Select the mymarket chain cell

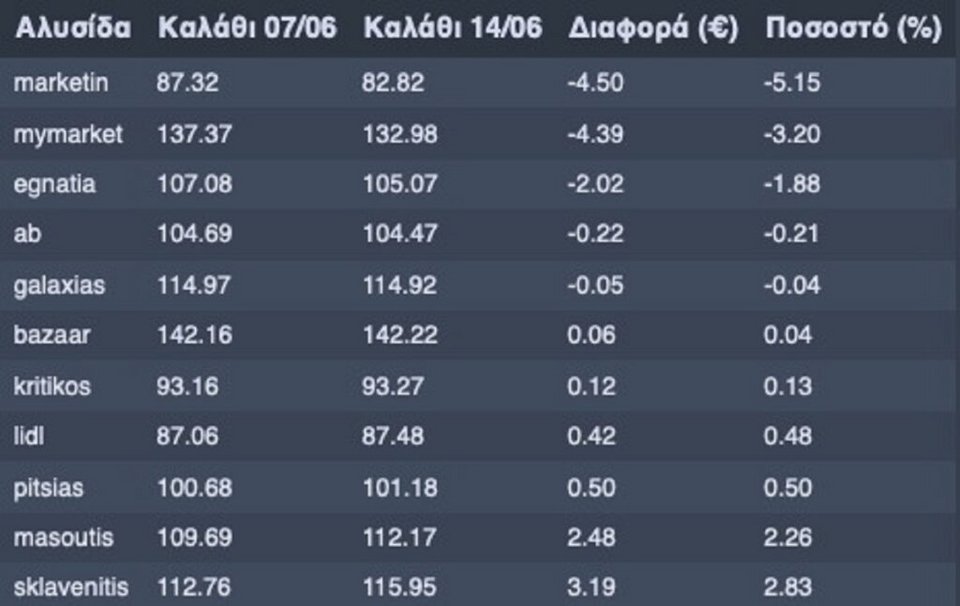[68, 135]
